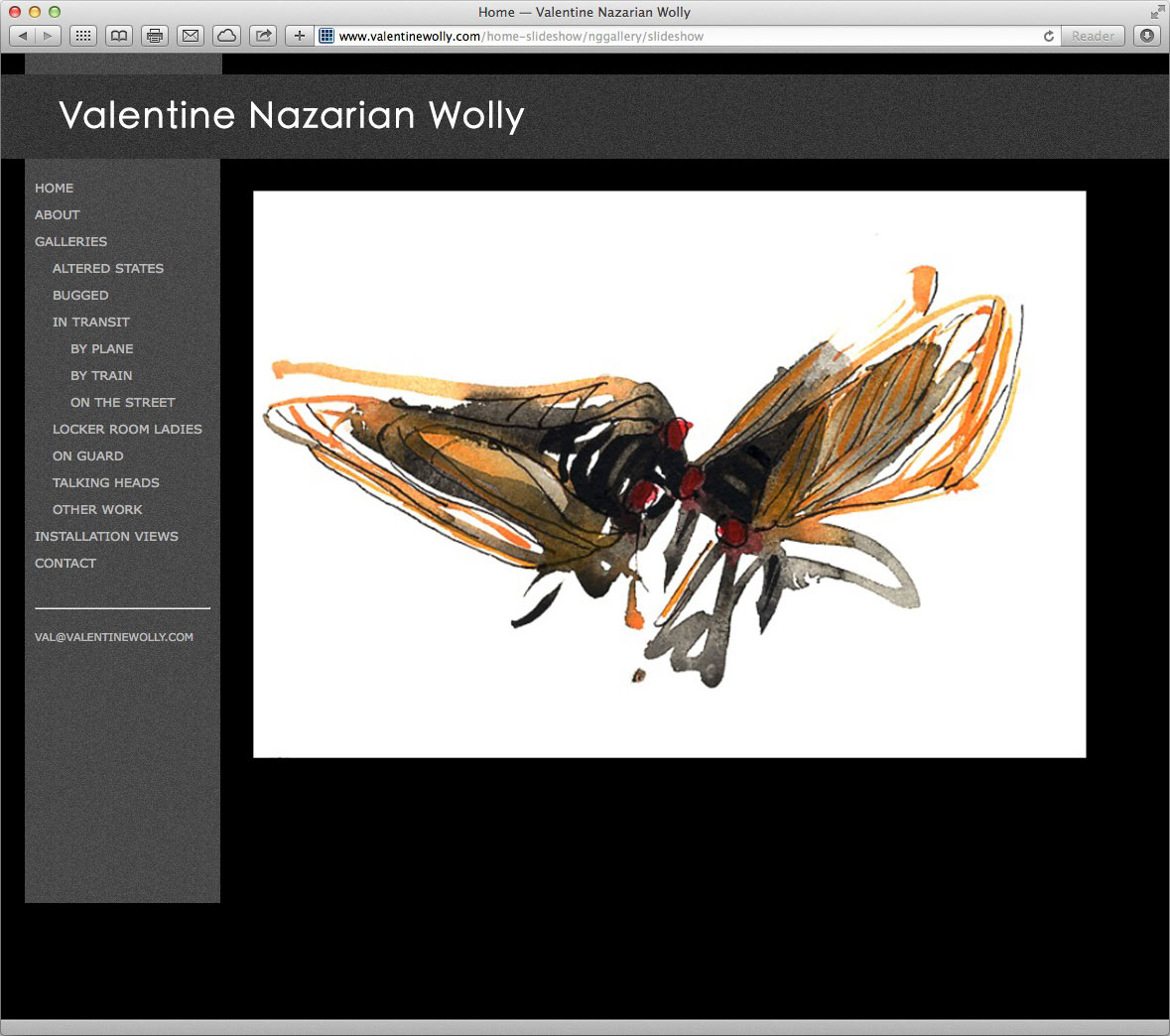Click the Reader button
The height and width of the screenshot is (1036, 1170).
pyautogui.click(x=1093, y=36)
